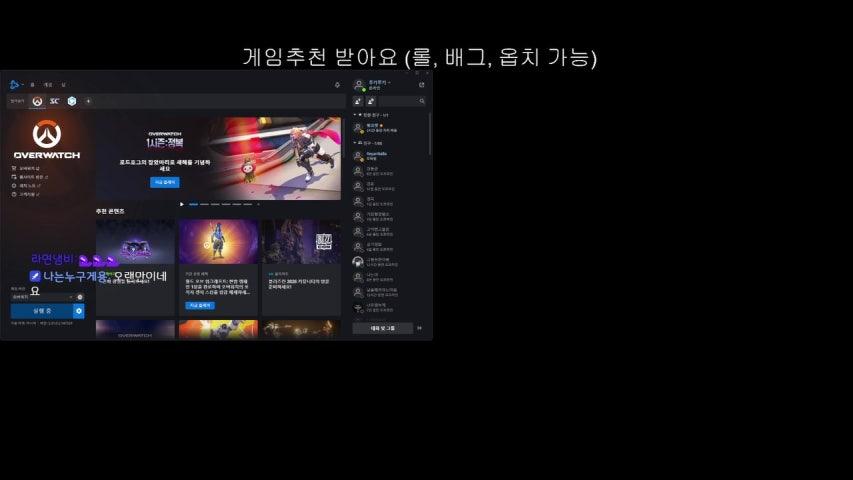Click the round icon beside the version dropdown

80,297
